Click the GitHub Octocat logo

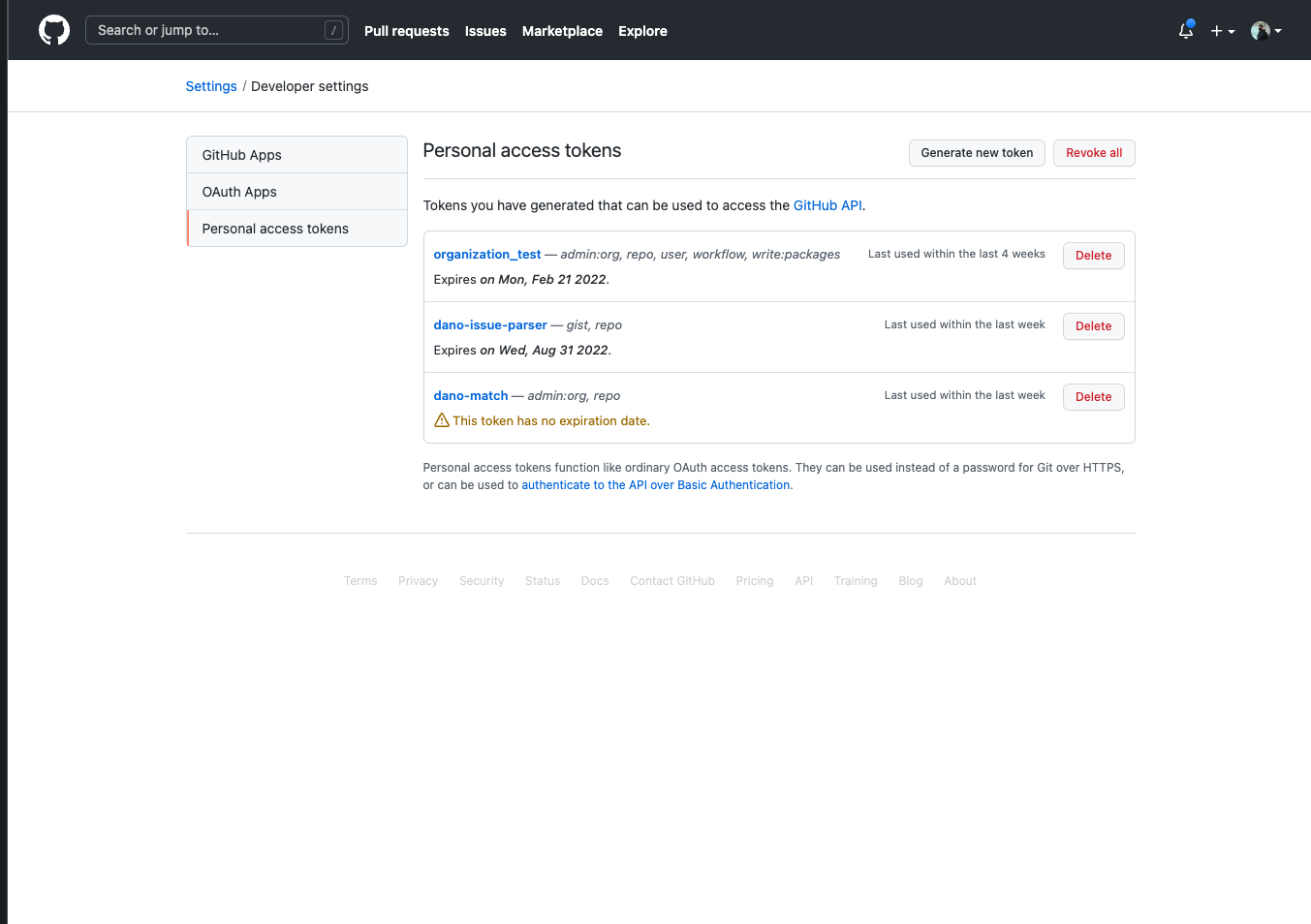click(54, 30)
